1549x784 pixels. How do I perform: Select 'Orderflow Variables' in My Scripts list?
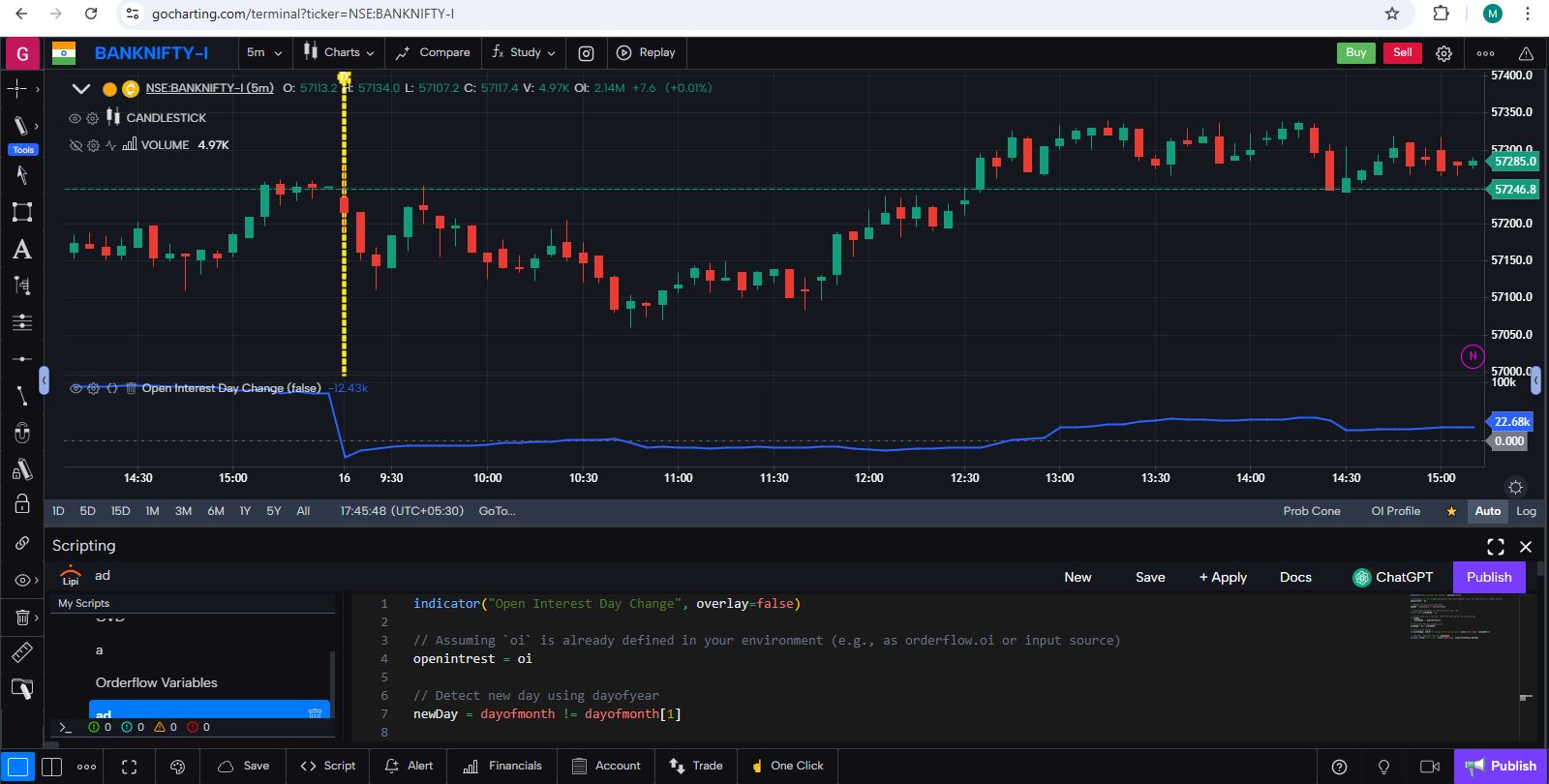(156, 682)
